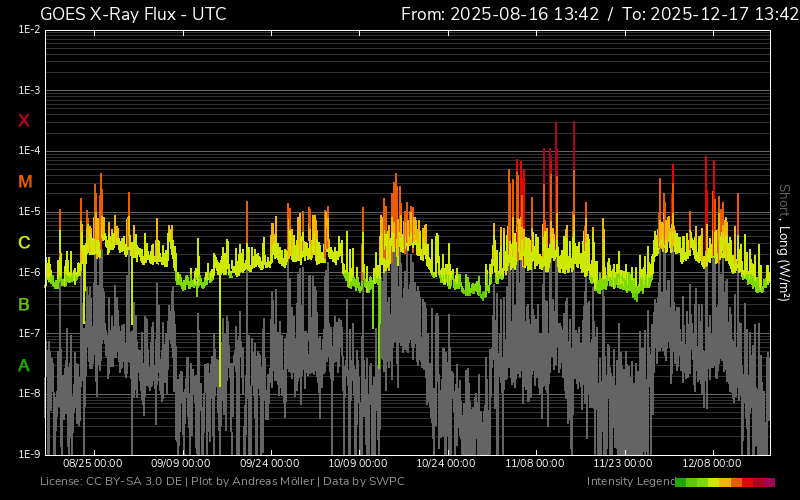
Task: Click the '12/08 00:00' x-axis date
Action: (x=712, y=463)
